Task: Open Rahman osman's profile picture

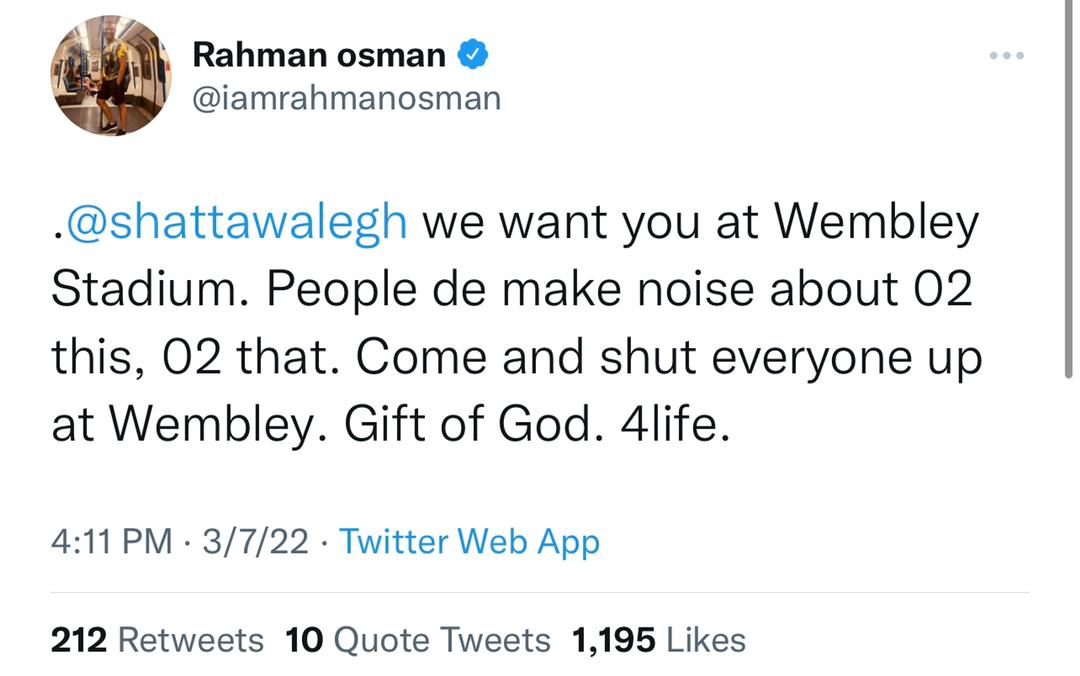Action: [111, 76]
